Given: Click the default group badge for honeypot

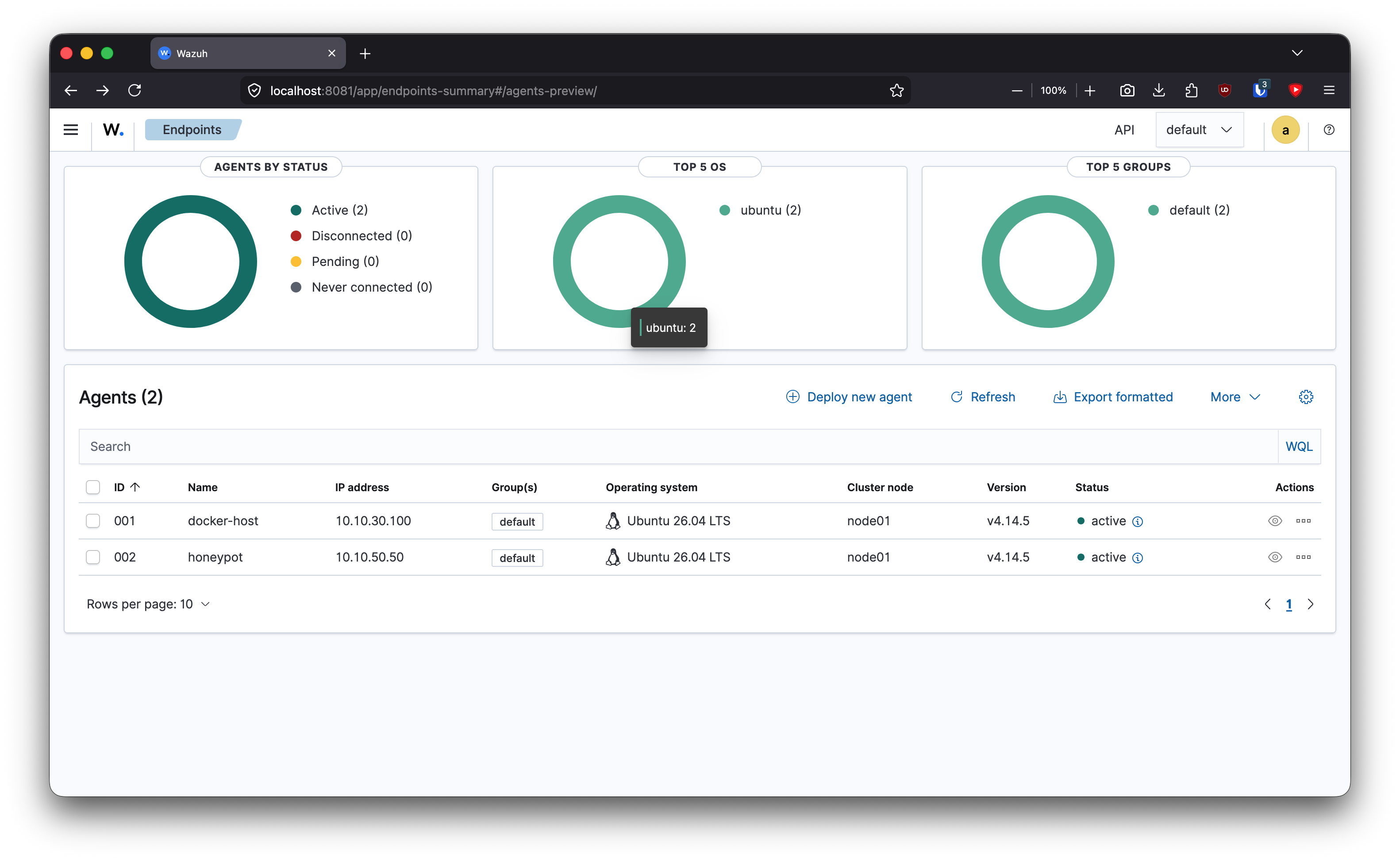Looking at the screenshot, I should (x=517, y=558).
